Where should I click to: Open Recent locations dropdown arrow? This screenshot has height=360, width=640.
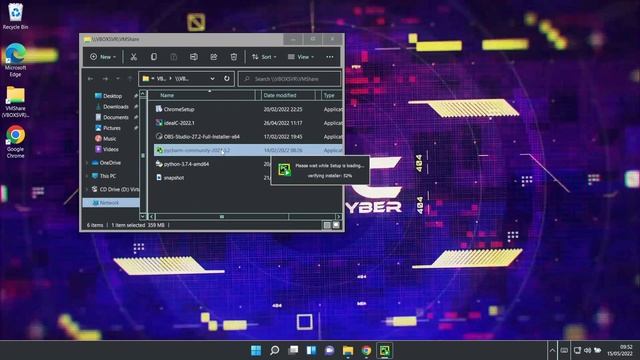click(x=118, y=78)
